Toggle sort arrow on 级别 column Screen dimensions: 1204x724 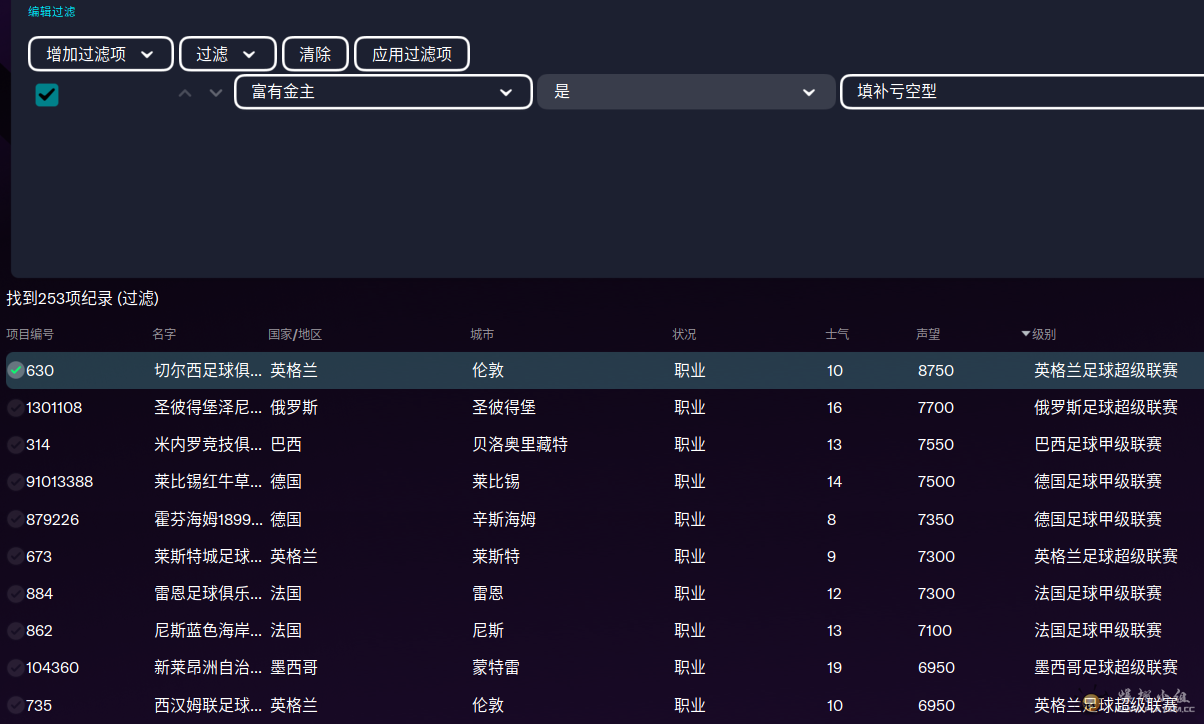[1025, 334]
